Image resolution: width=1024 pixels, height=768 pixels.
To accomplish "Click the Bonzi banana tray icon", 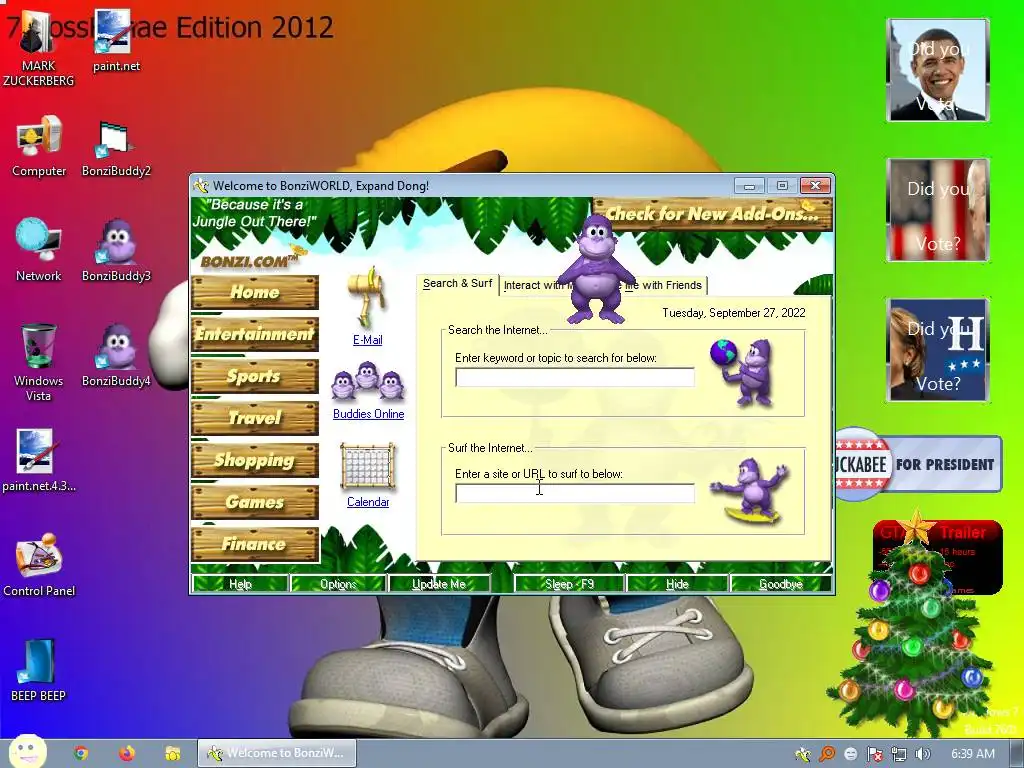I will point(803,754).
